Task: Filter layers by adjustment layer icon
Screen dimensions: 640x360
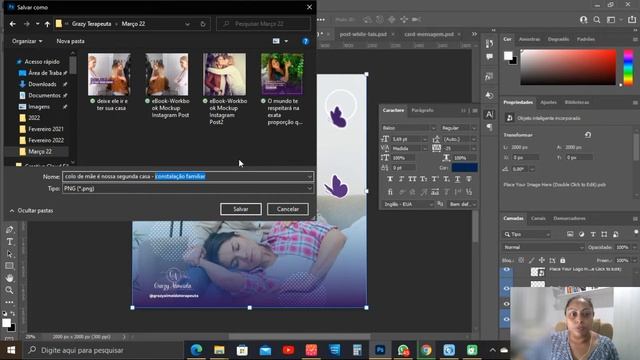Action: [581, 234]
